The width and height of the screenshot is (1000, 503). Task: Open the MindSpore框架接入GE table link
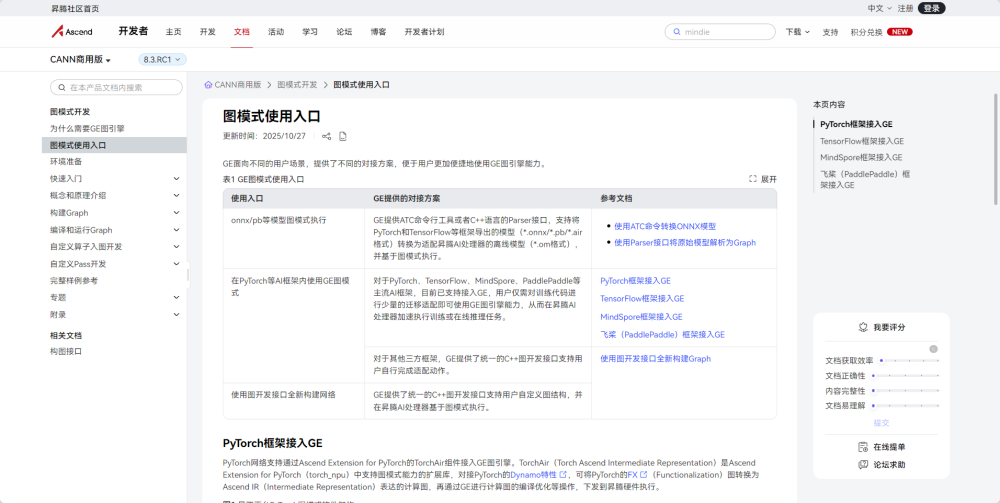tap(642, 317)
